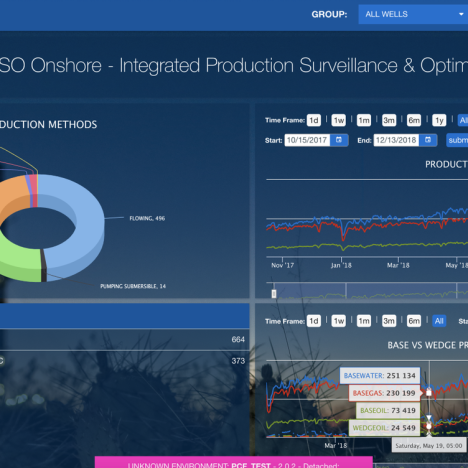This screenshot has width=468, height=468.
Task: Select 1m time frame in production chart
Action: pyautogui.click(x=364, y=120)
